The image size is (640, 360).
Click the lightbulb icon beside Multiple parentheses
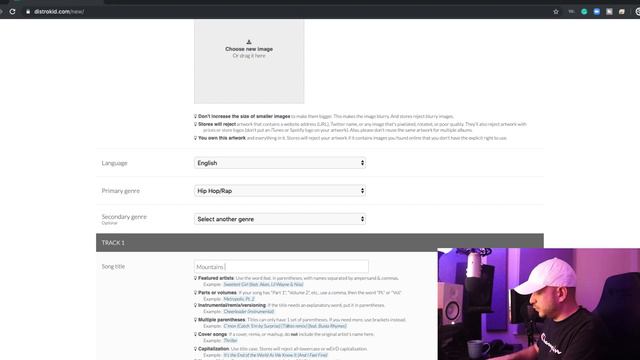click(195, 320)
